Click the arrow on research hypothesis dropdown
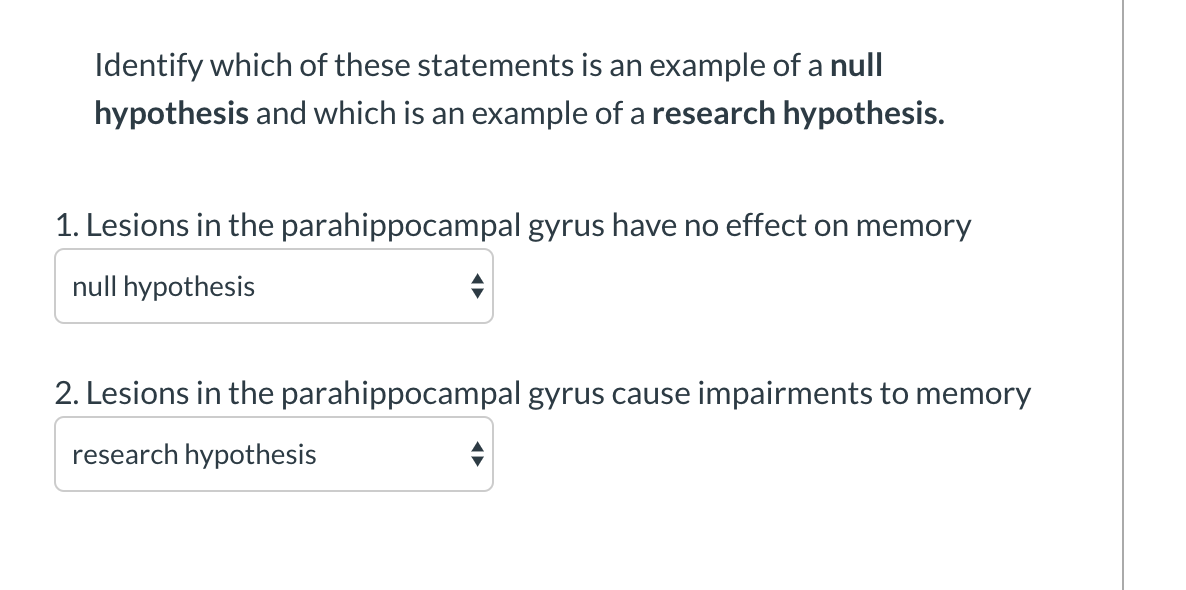 coord(477,454)
